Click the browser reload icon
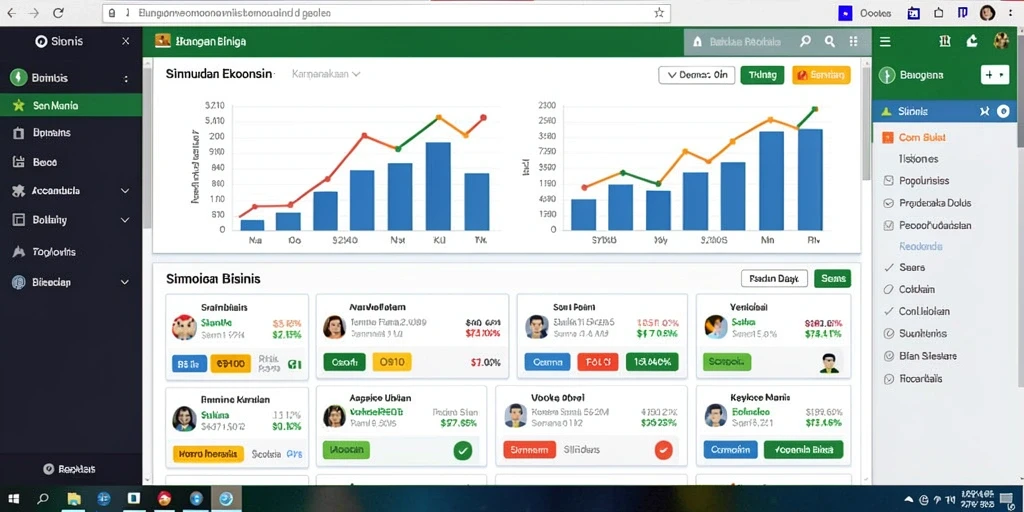 tap(58, 12)
